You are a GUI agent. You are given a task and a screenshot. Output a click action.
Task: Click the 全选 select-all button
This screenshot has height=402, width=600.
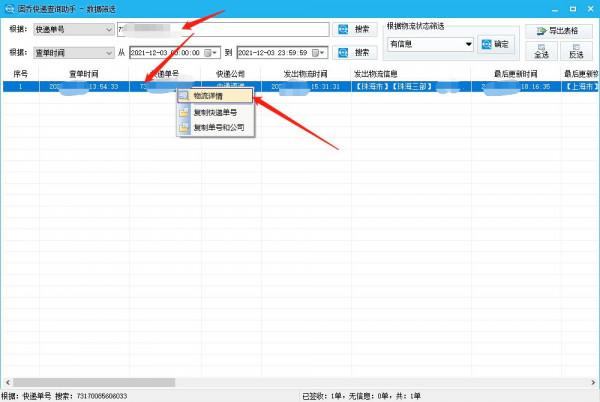[541, 51]
